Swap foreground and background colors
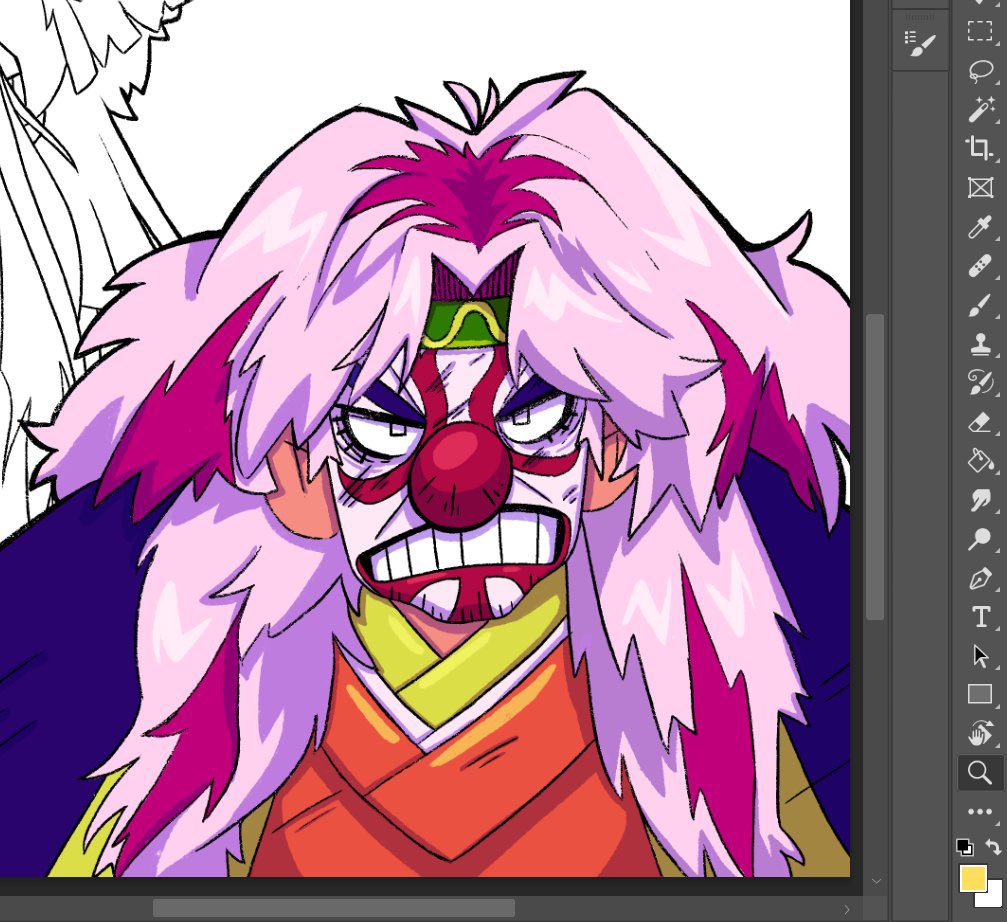The width and height of the screenshot is (1007, 922). pos(993,847)
